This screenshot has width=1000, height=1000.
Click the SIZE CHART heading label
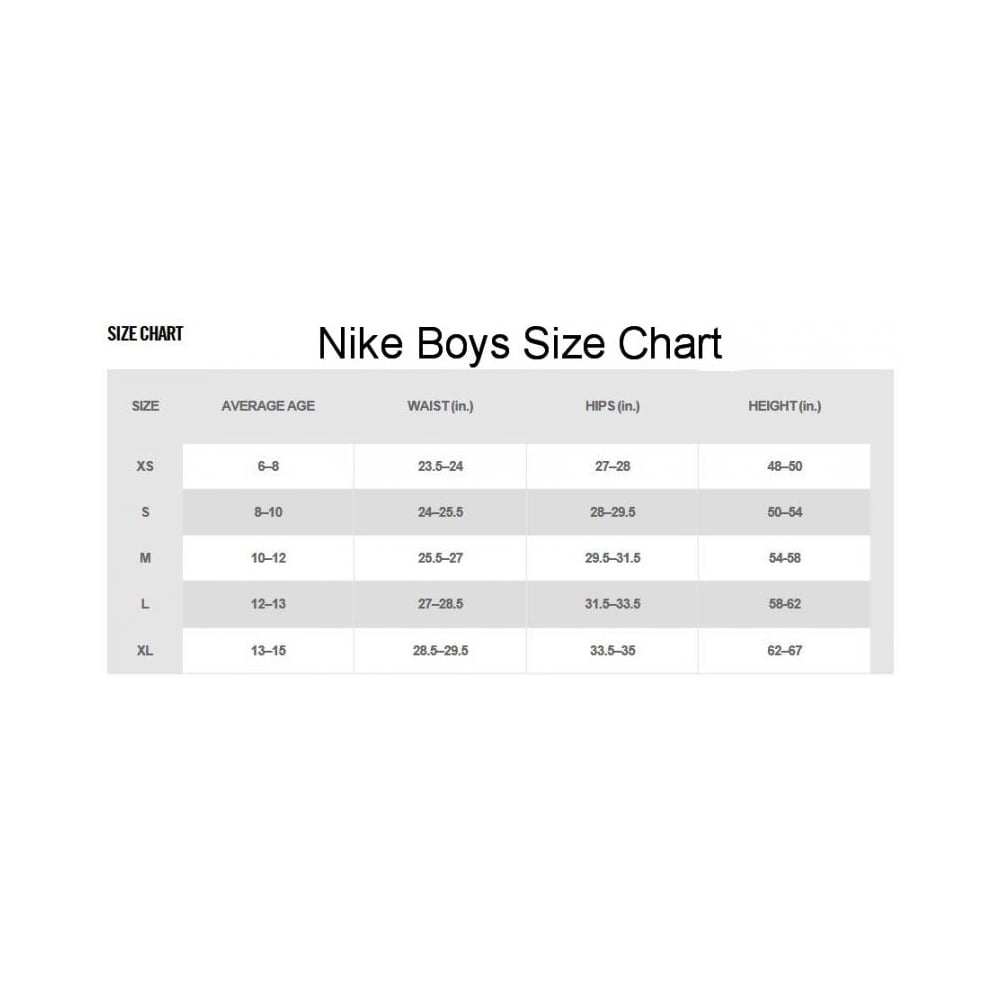[145, 334]
